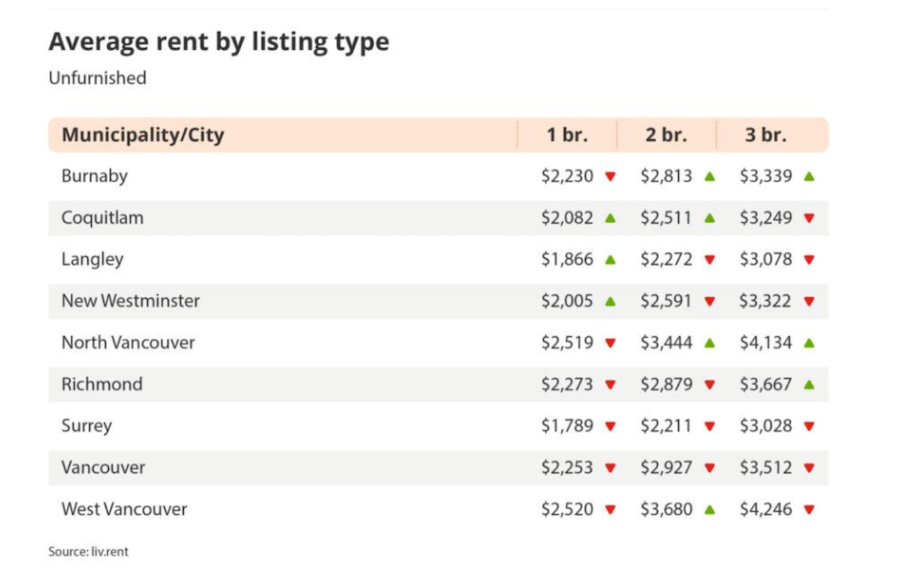
Task: Select the Municipality/City column header
Action: click(x=143, y=135)
